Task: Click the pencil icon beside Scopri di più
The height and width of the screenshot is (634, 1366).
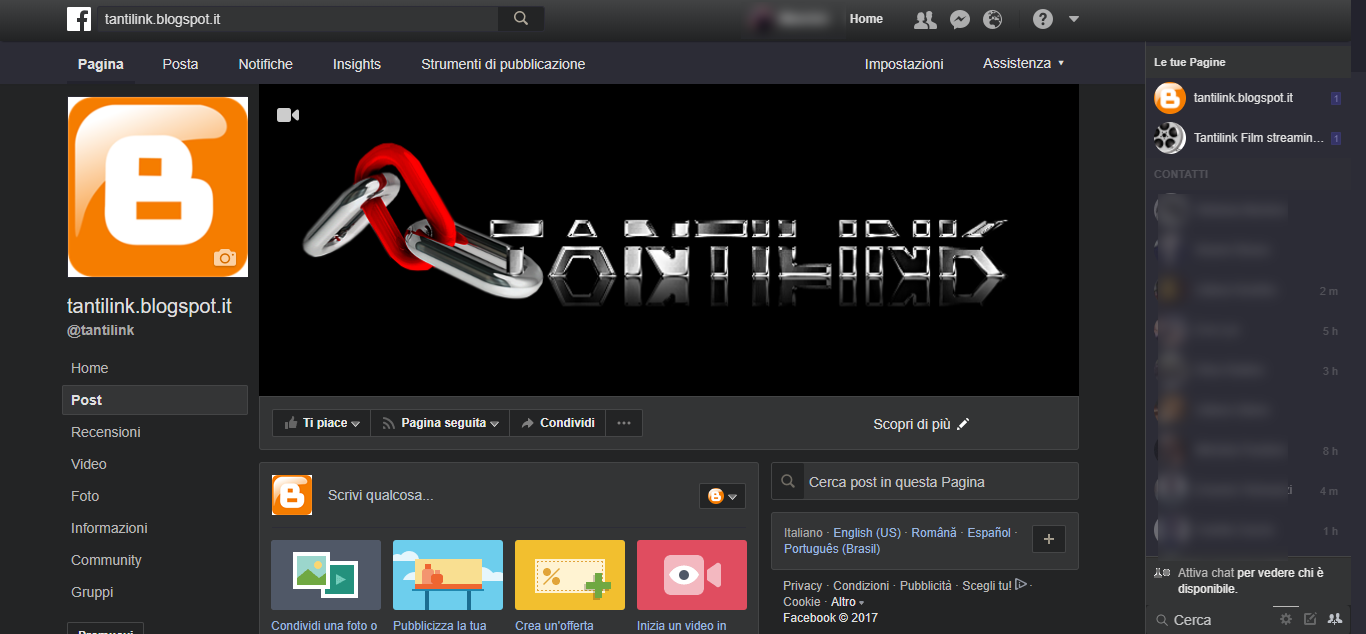Action: coord(963,424)
